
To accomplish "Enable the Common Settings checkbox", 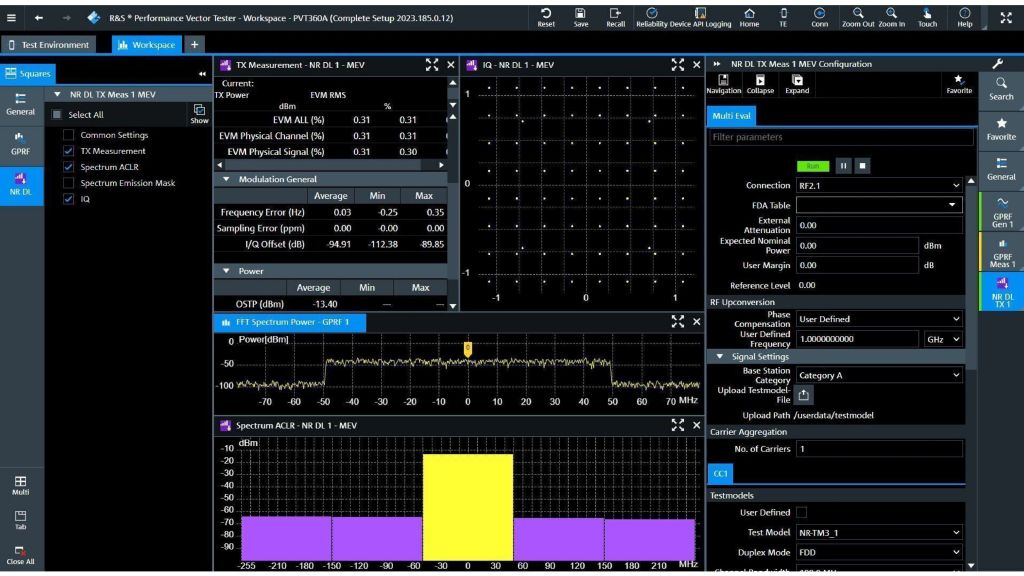I will point(69,135).
